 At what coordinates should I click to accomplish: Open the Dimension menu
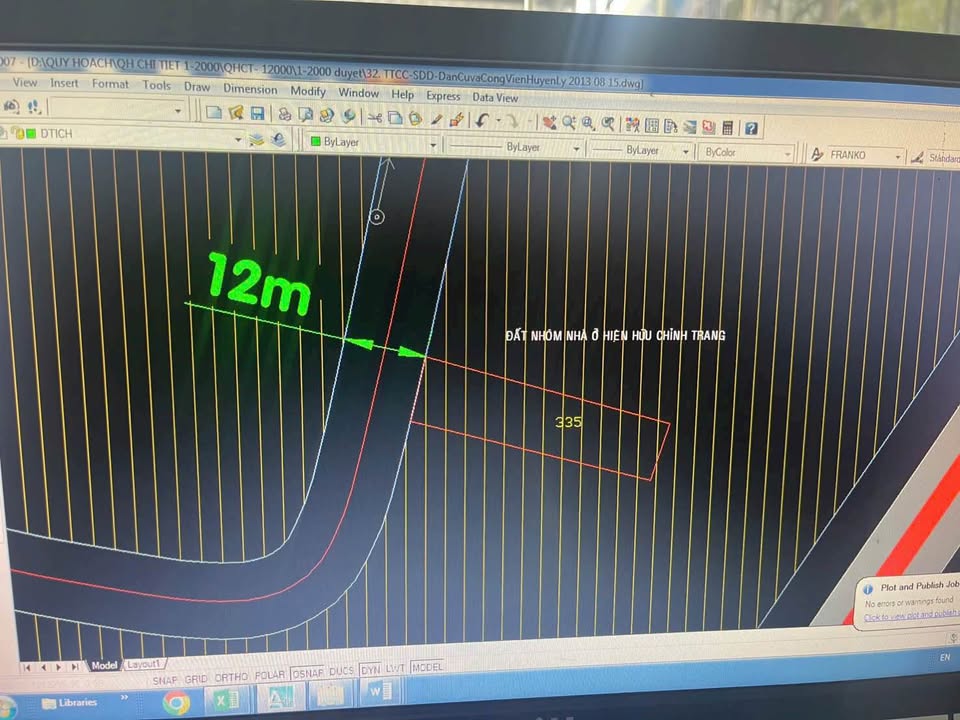point(250,89)
